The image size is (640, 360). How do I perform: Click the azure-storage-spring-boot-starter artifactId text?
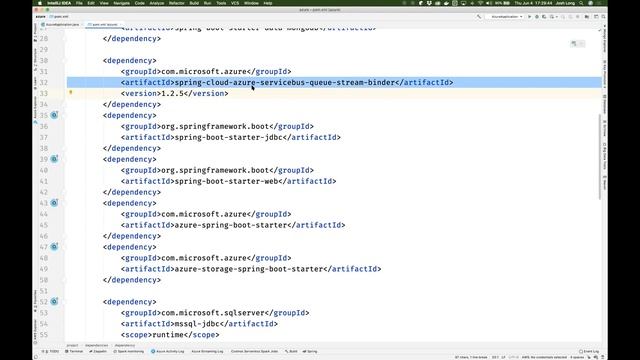249,269
